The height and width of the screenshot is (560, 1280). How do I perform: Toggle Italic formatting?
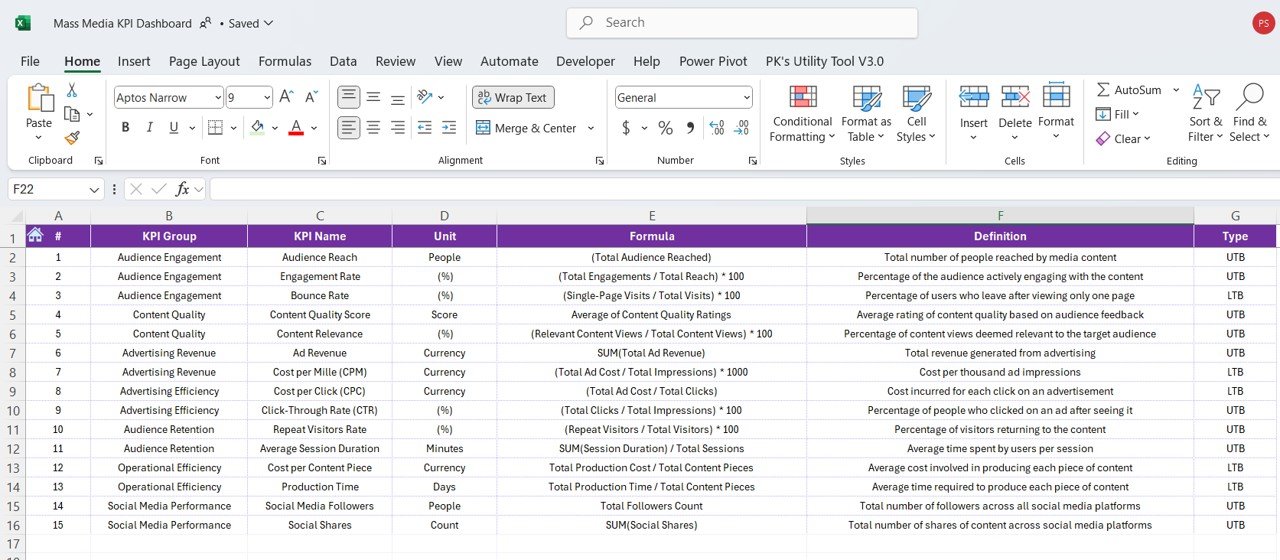tap(150, 128)
